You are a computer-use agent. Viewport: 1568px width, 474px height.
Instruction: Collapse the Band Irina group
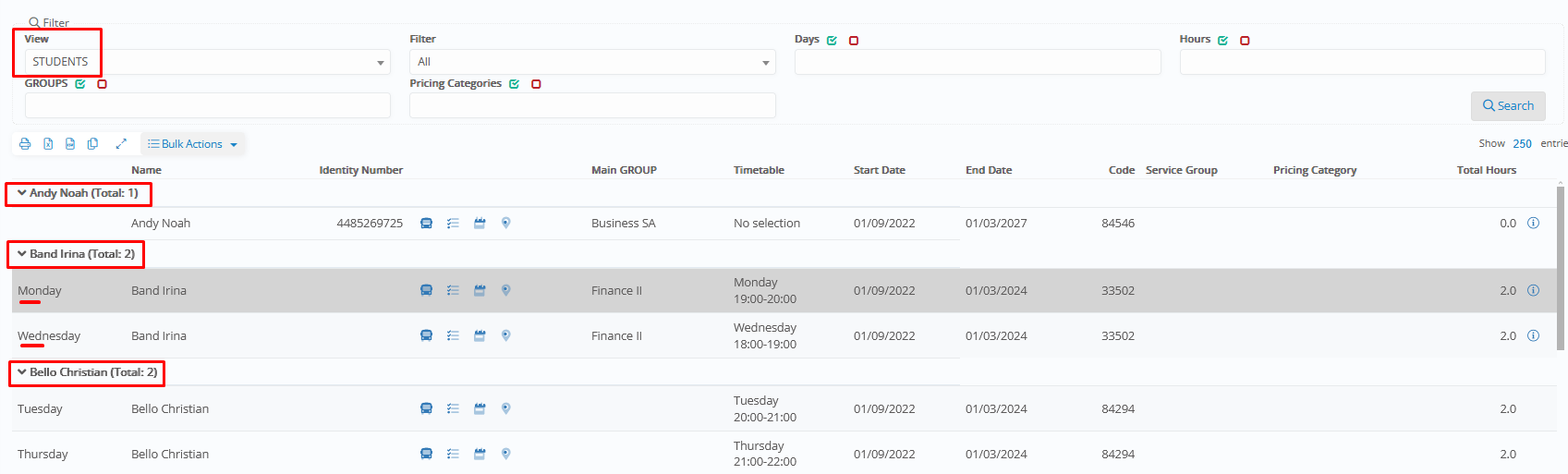click(x=22, y=254)
